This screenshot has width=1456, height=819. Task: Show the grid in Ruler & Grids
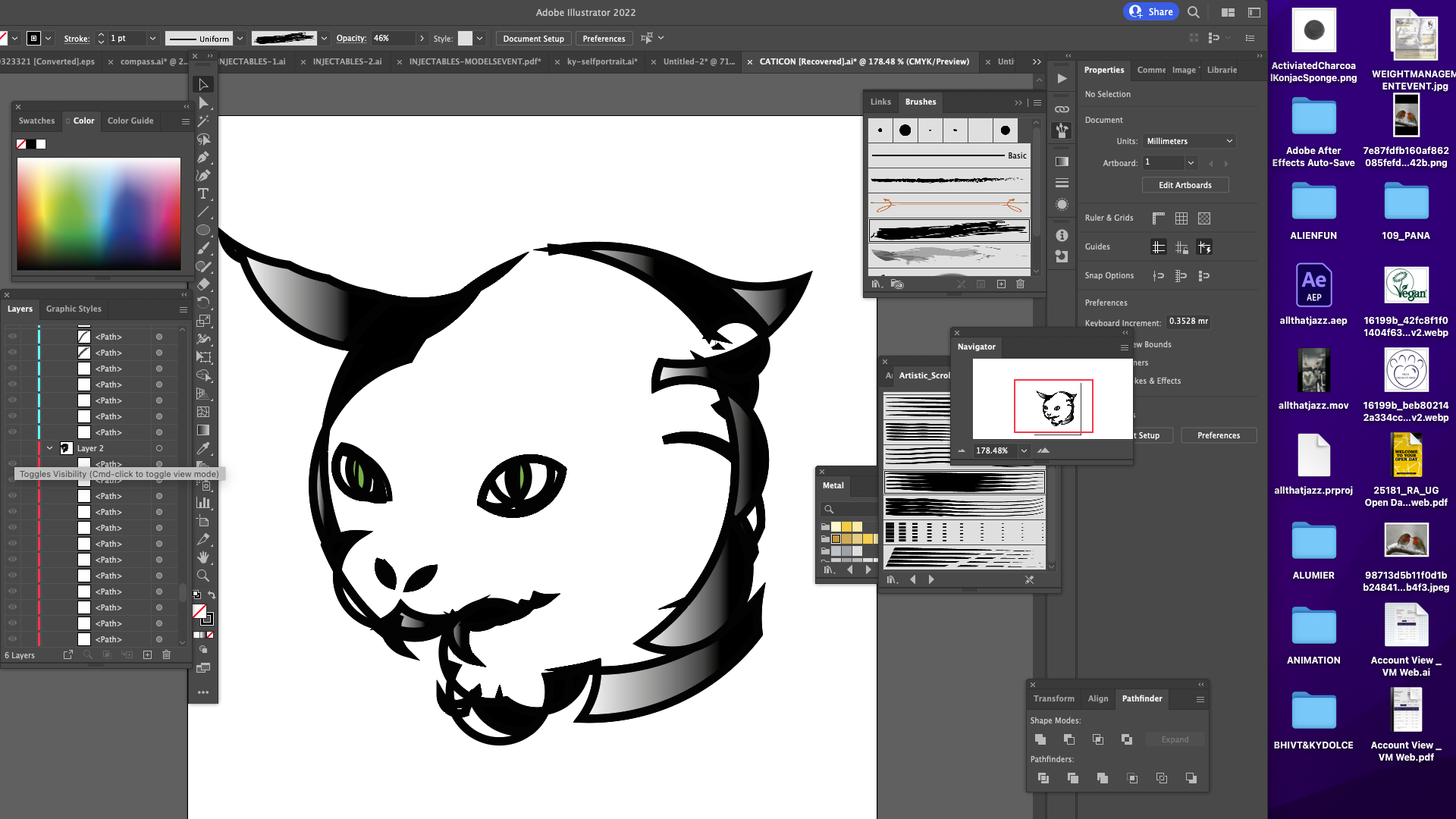coord(1181,218)
